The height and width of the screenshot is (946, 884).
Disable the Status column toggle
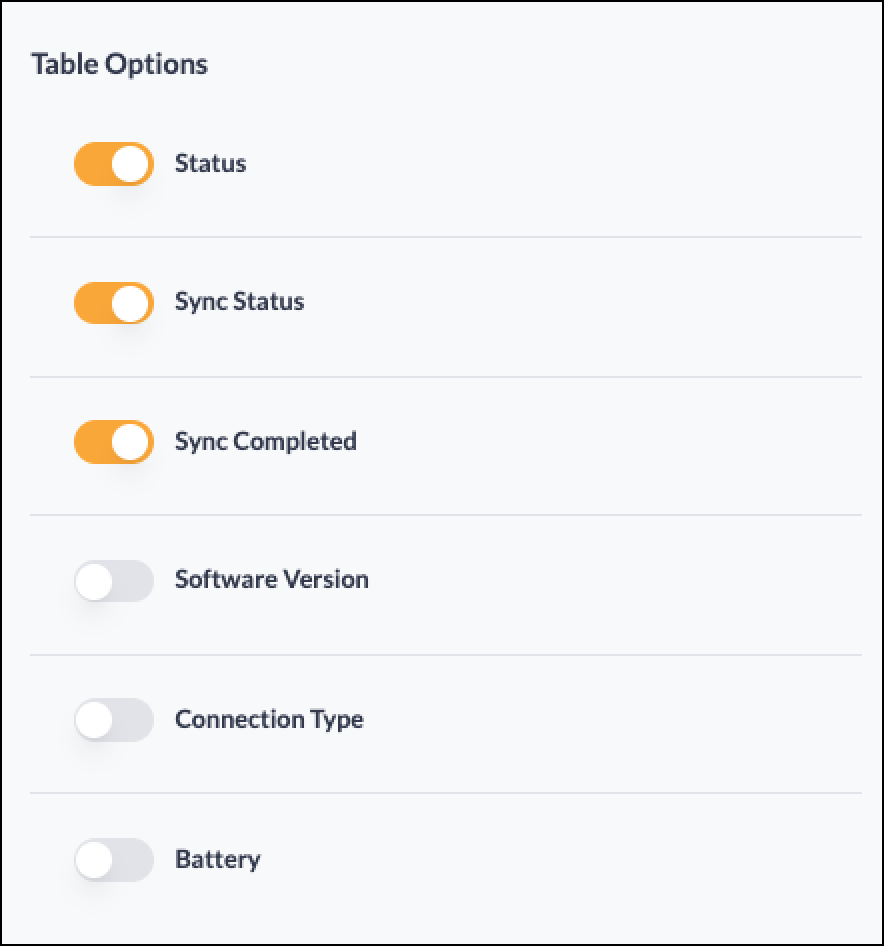[x=114, y=164]
